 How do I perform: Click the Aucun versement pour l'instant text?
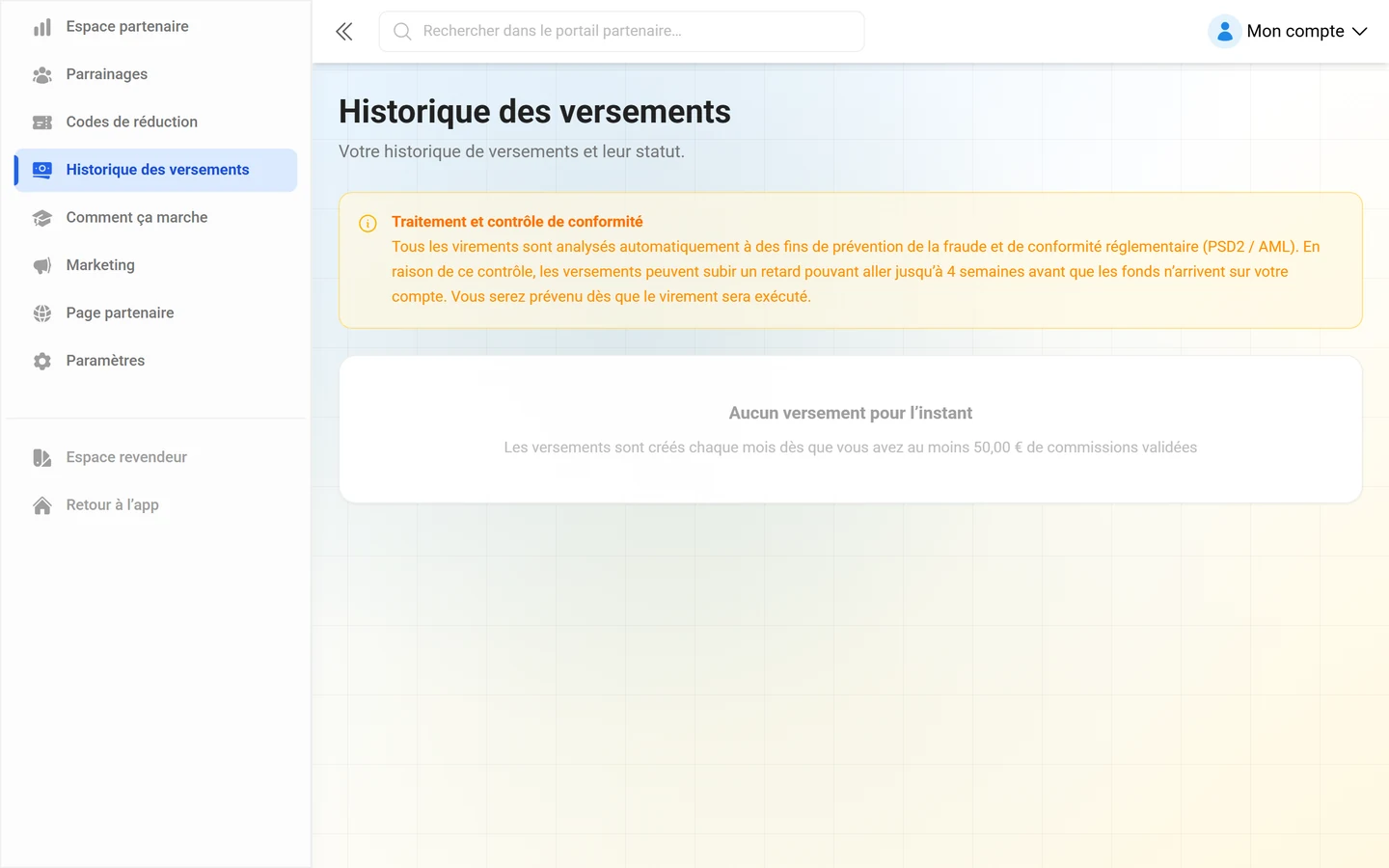point(851,413)
